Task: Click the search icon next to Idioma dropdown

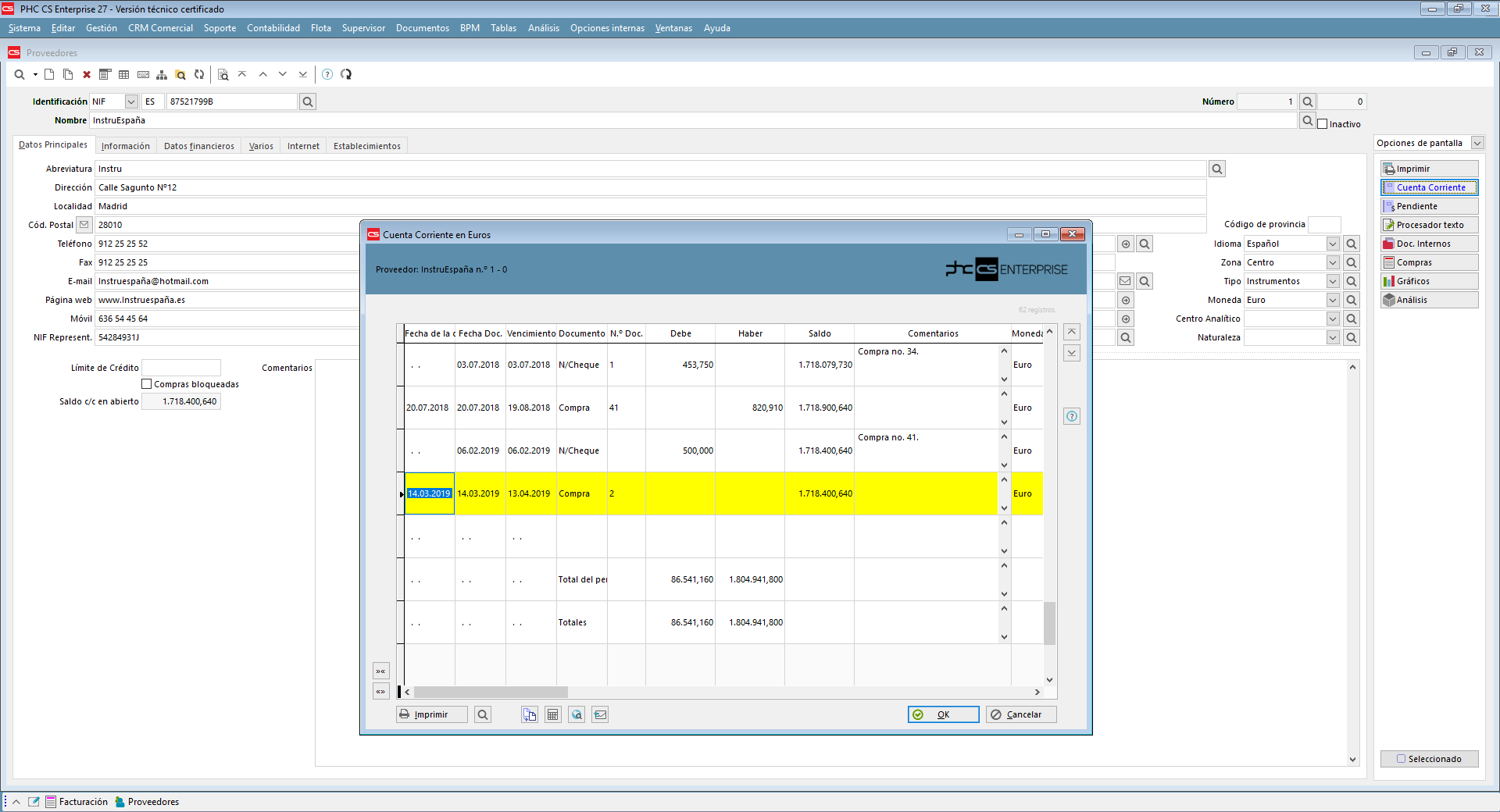Action: 1352,244
